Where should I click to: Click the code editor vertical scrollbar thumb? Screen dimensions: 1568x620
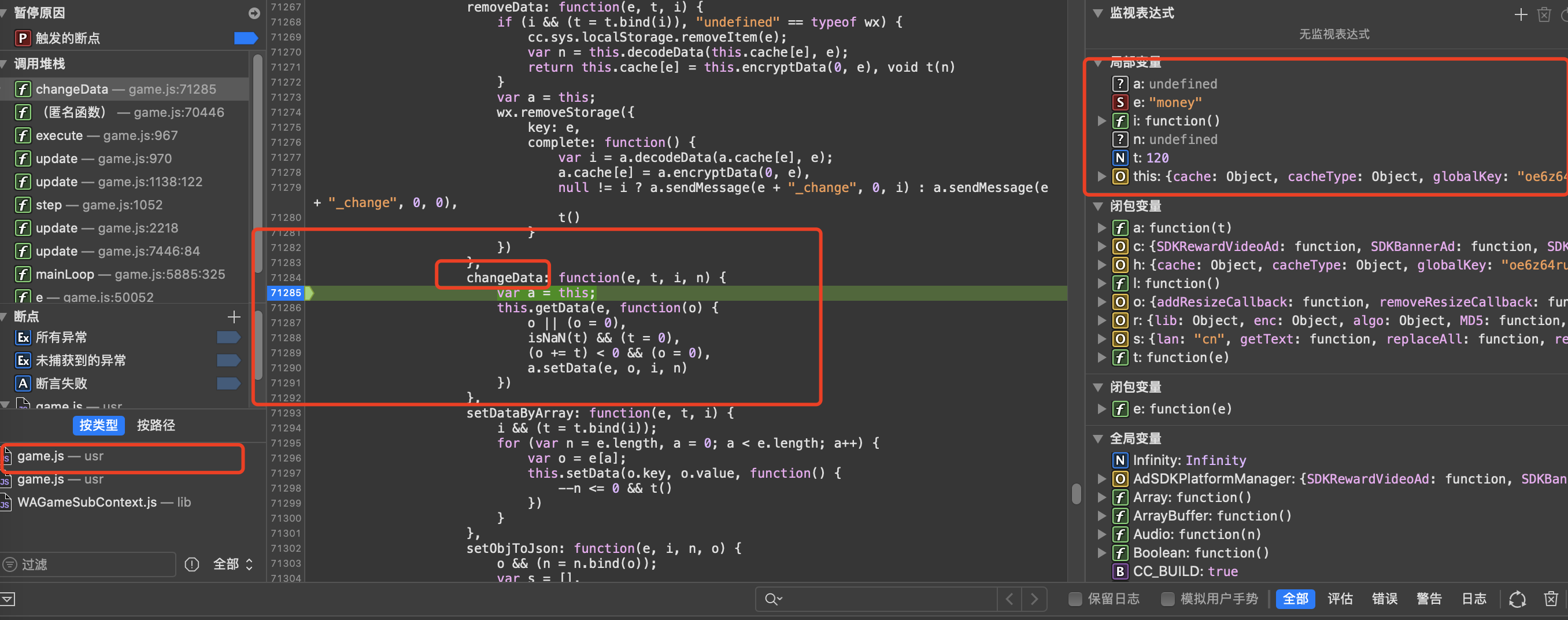1076,494
